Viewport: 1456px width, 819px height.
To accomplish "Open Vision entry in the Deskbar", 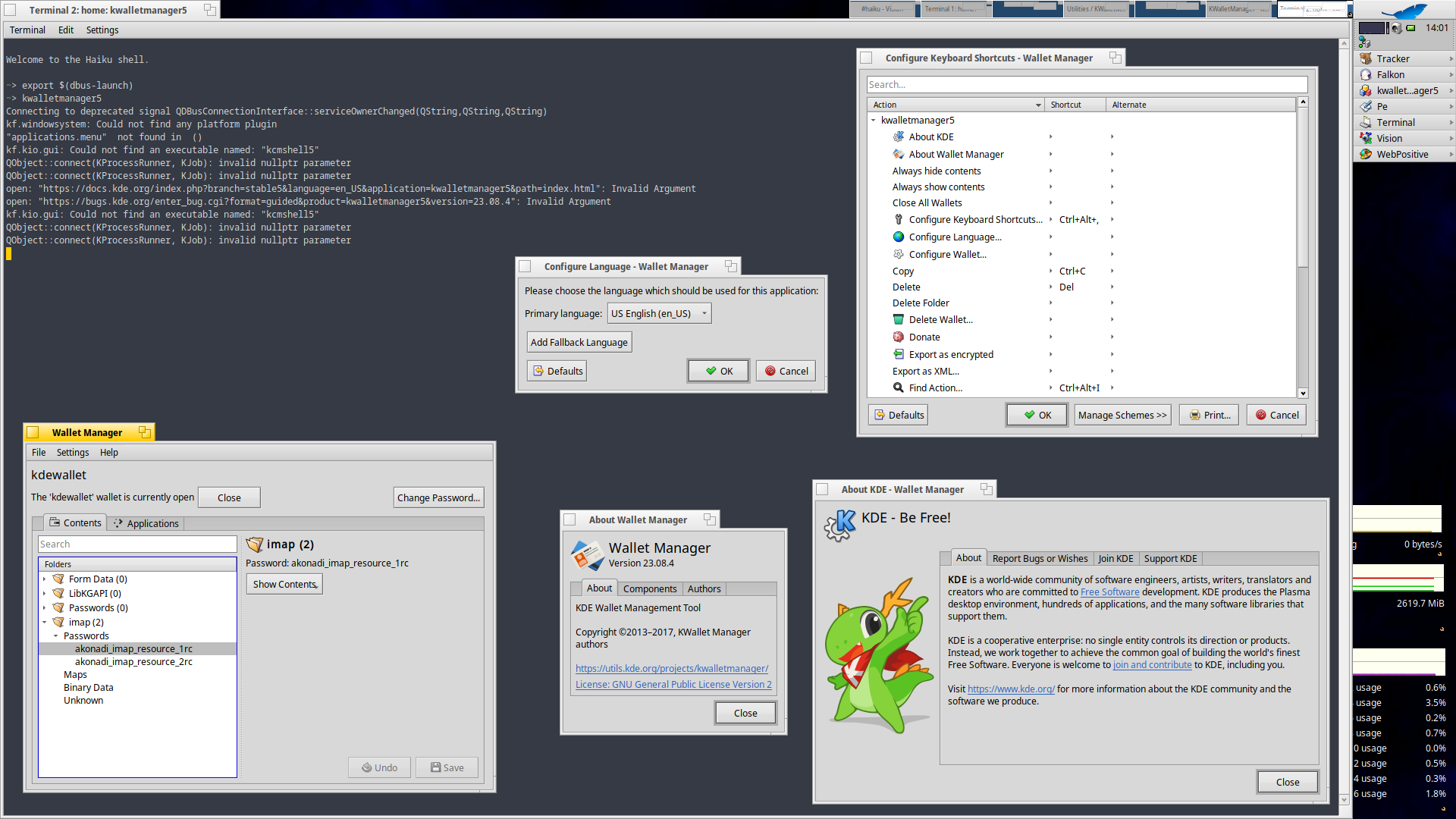I will tap(1403, 138).
